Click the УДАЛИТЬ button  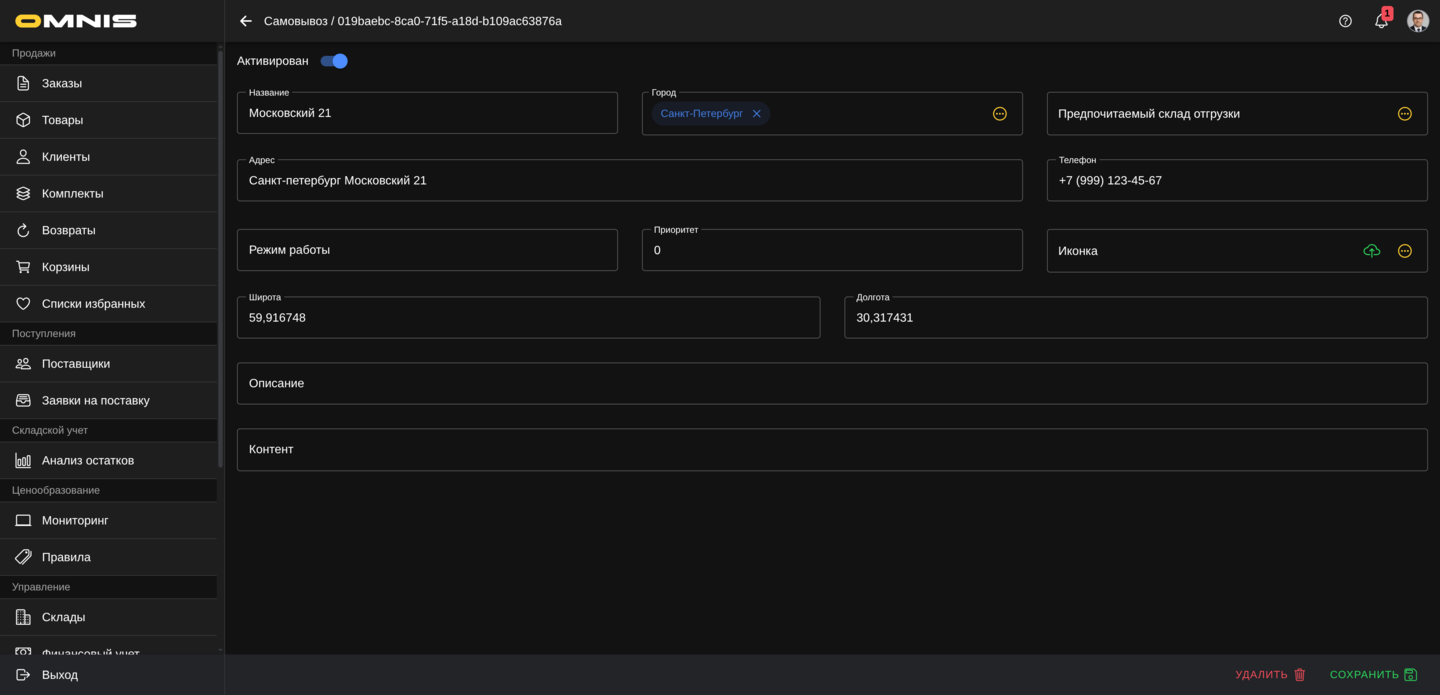1270,675
